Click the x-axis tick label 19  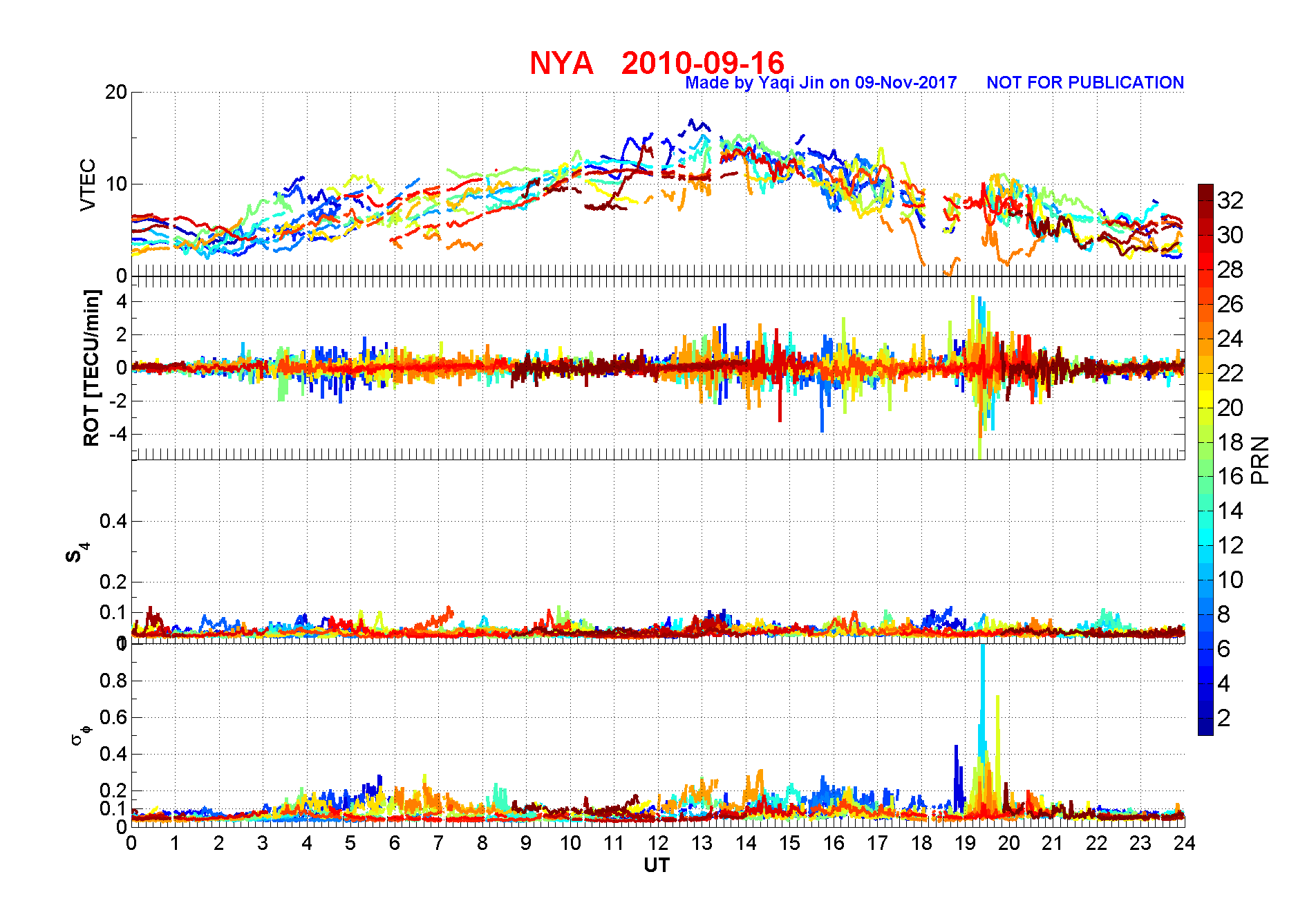tap(965, 843)
